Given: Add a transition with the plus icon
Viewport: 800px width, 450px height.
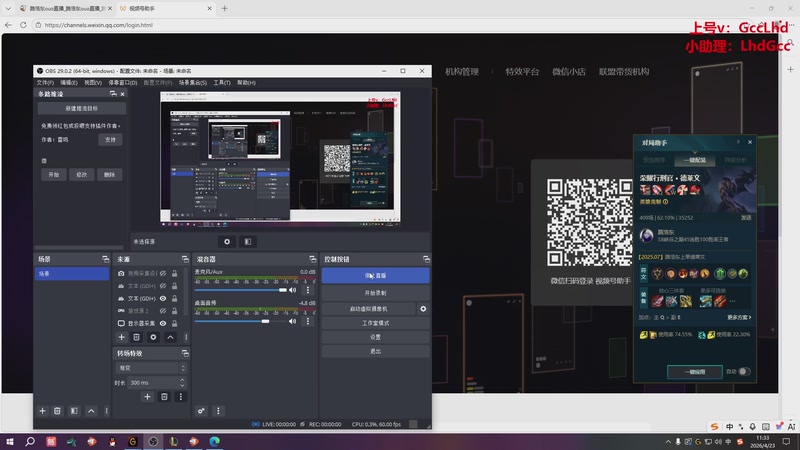Looking at the screenshot, I should click(147, 396).
